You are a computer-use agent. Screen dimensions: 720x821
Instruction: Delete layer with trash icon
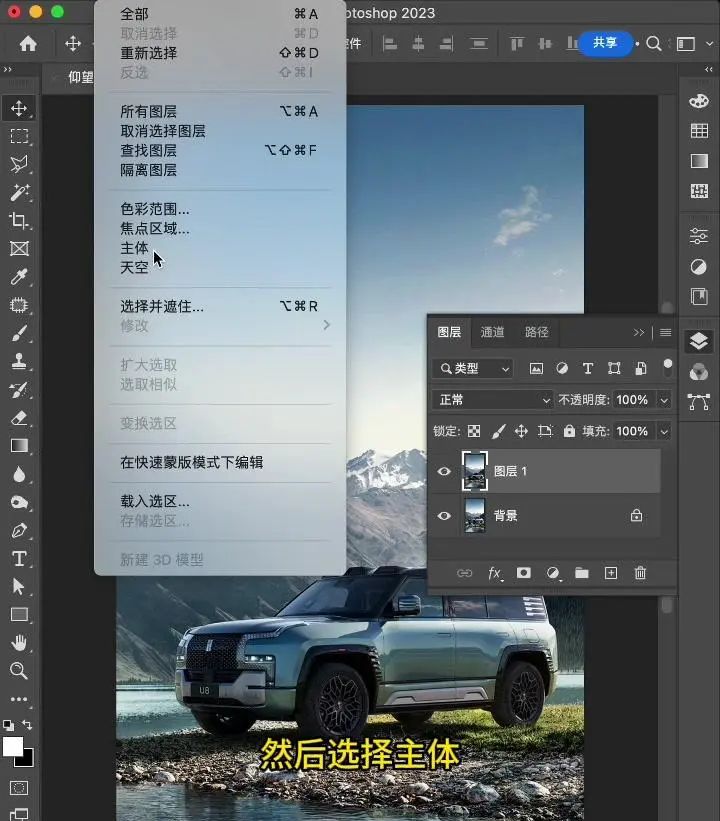pos(640,573)
